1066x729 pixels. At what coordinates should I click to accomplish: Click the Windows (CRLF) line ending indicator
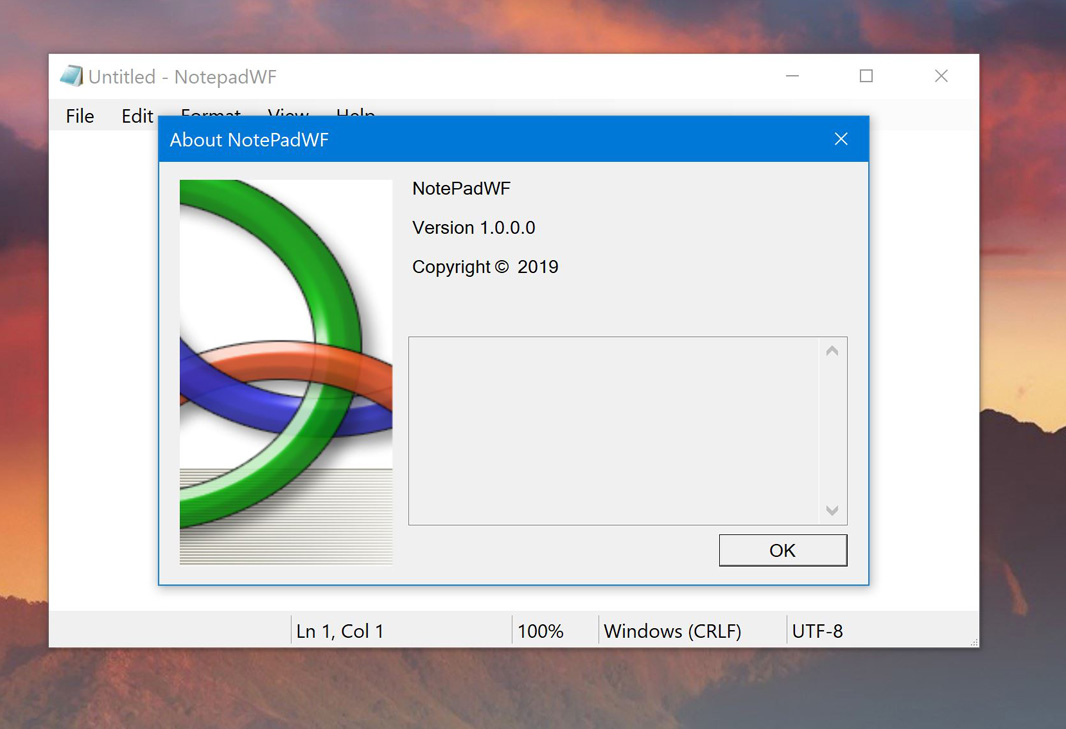click(x=672, y=631)
